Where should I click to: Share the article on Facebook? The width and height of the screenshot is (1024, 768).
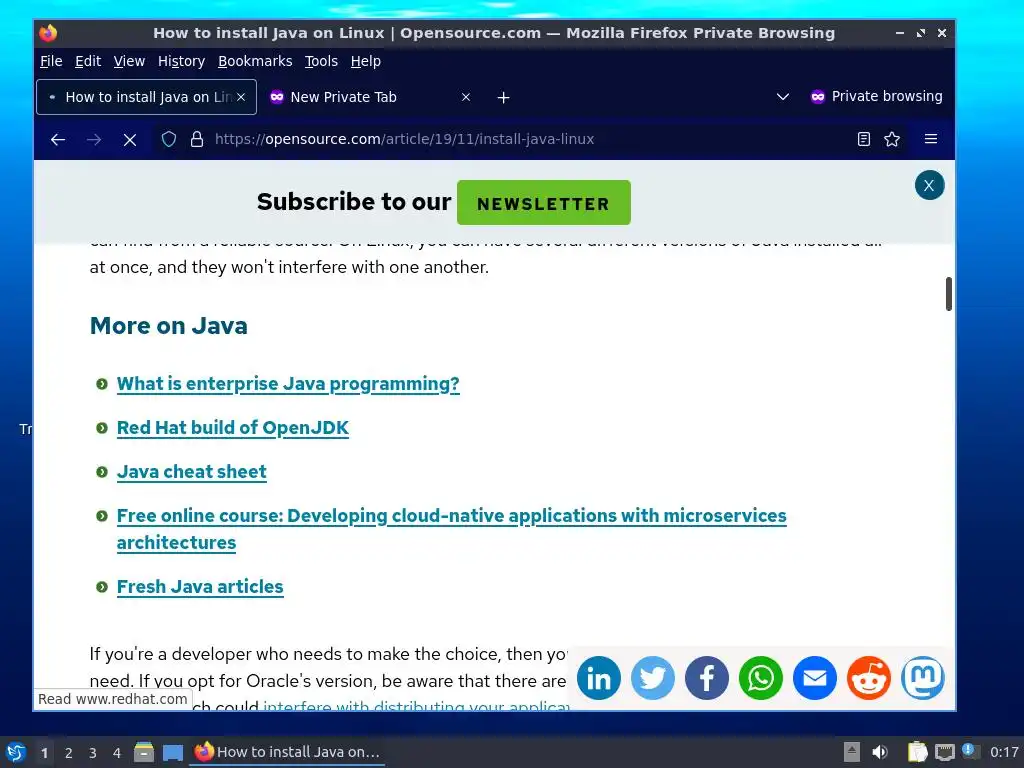pos(707,678)
